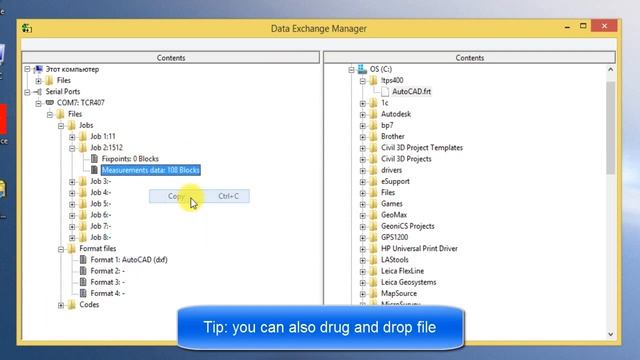Click the right pane Contents header
Viewport: 640px width, 360px height.
(x=469, y=58)
